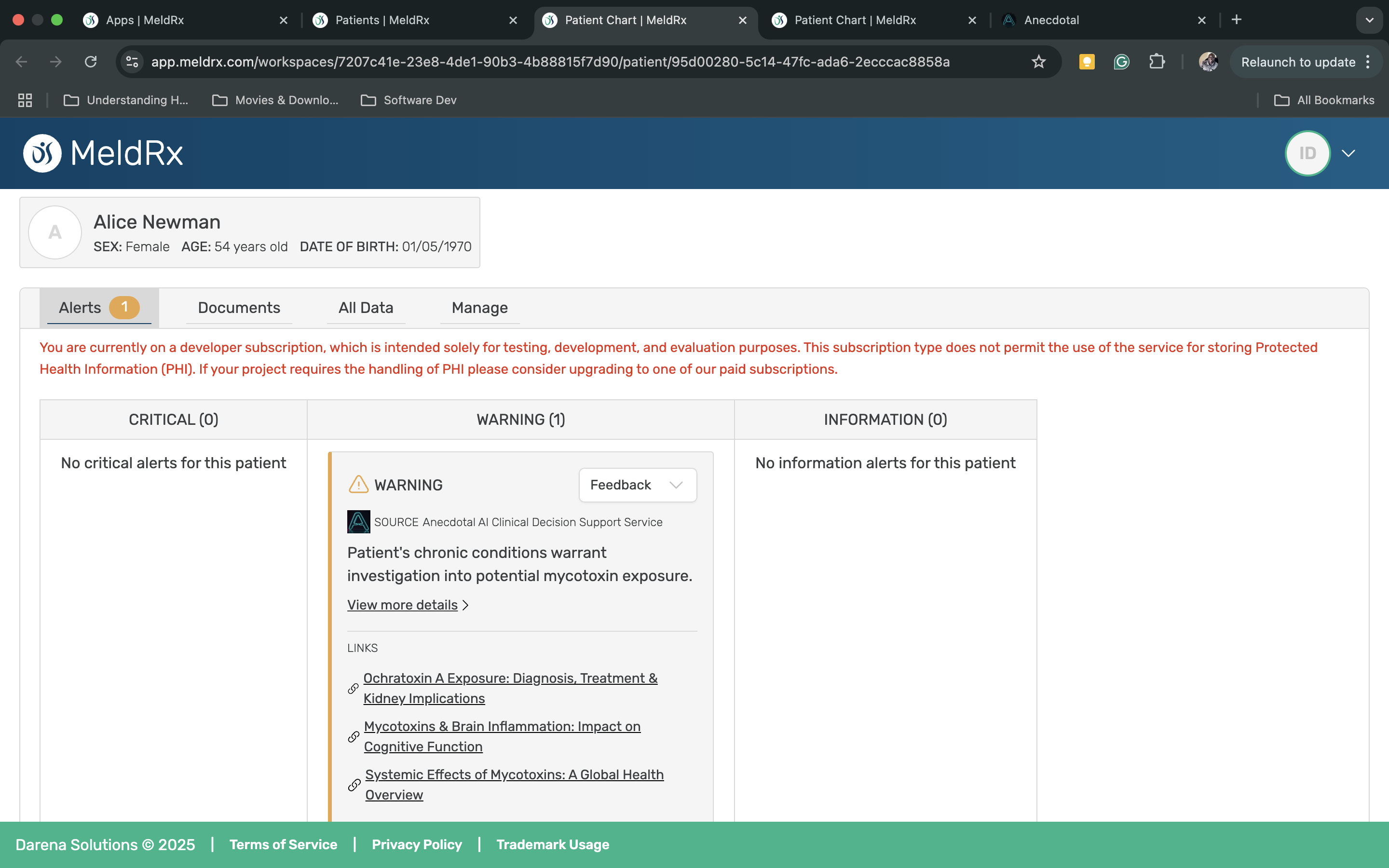Bookmark page with the star icon
Viewport: 1389px width, 868px height.
pyautogui.click(x=1038, y=62)
